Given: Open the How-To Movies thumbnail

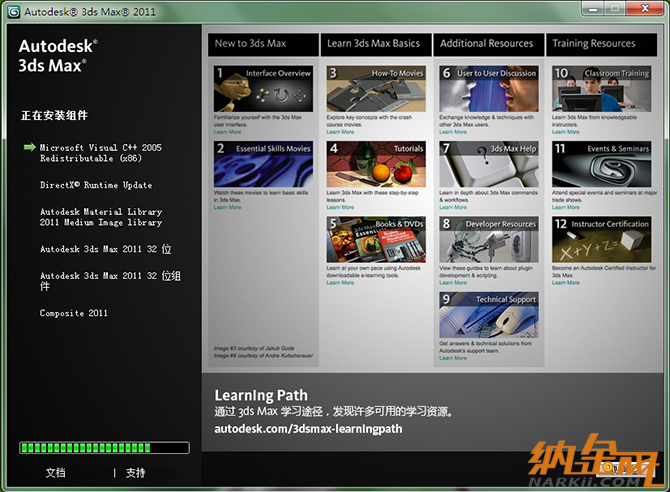Looking at the screenshot, I should click(x=376, y=88).
